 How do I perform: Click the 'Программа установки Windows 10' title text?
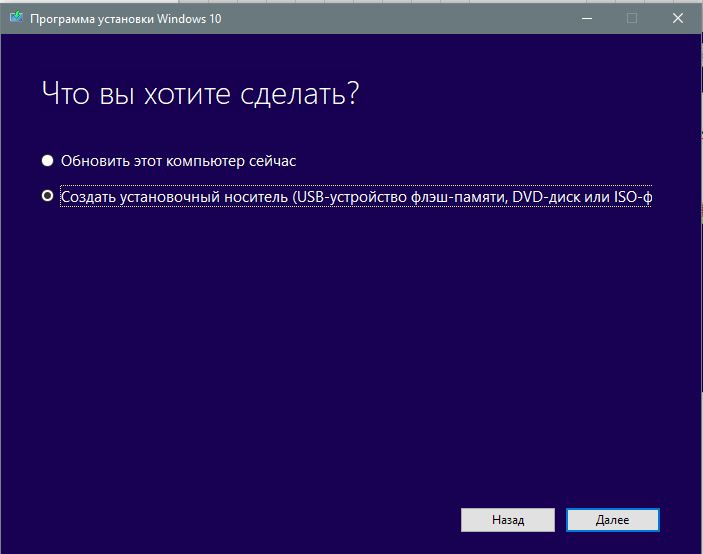[126, 19]
